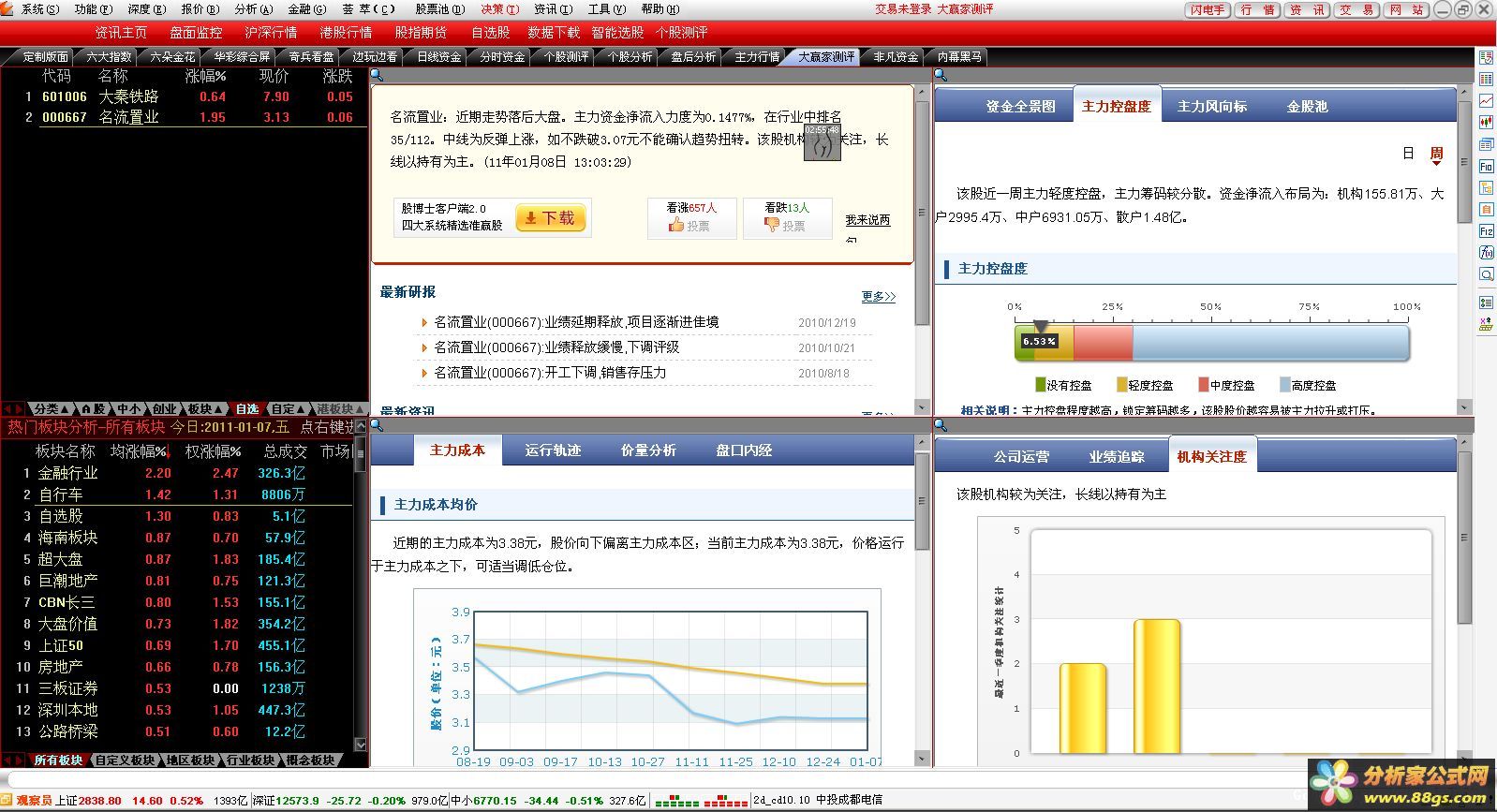The width and height of the screenshot is (1497, 812).
Task: Select the 海南板块 sector row
Action: point(177,538)
